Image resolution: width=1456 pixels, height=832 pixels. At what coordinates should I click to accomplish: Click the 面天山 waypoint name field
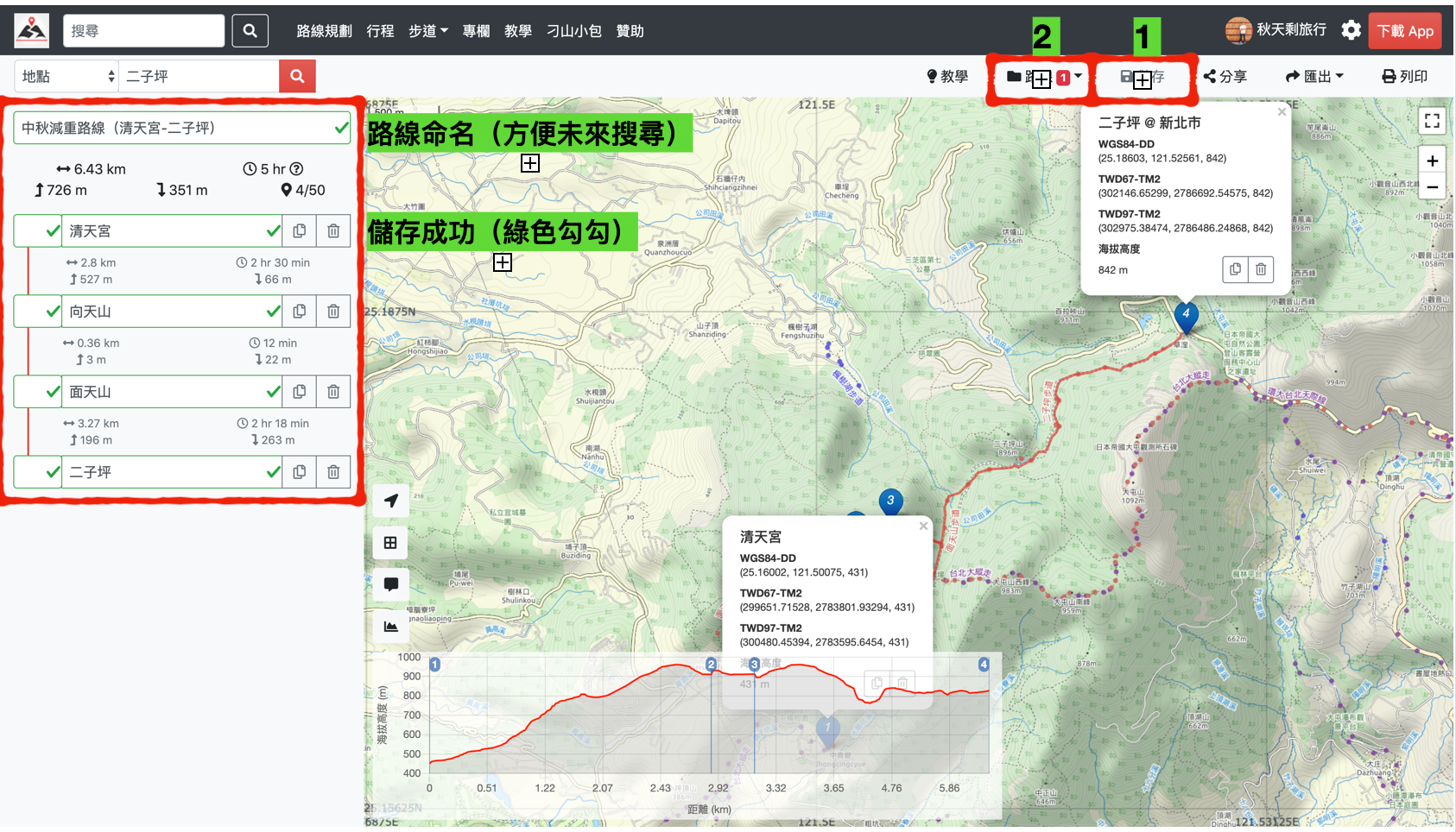pos(172,391)
